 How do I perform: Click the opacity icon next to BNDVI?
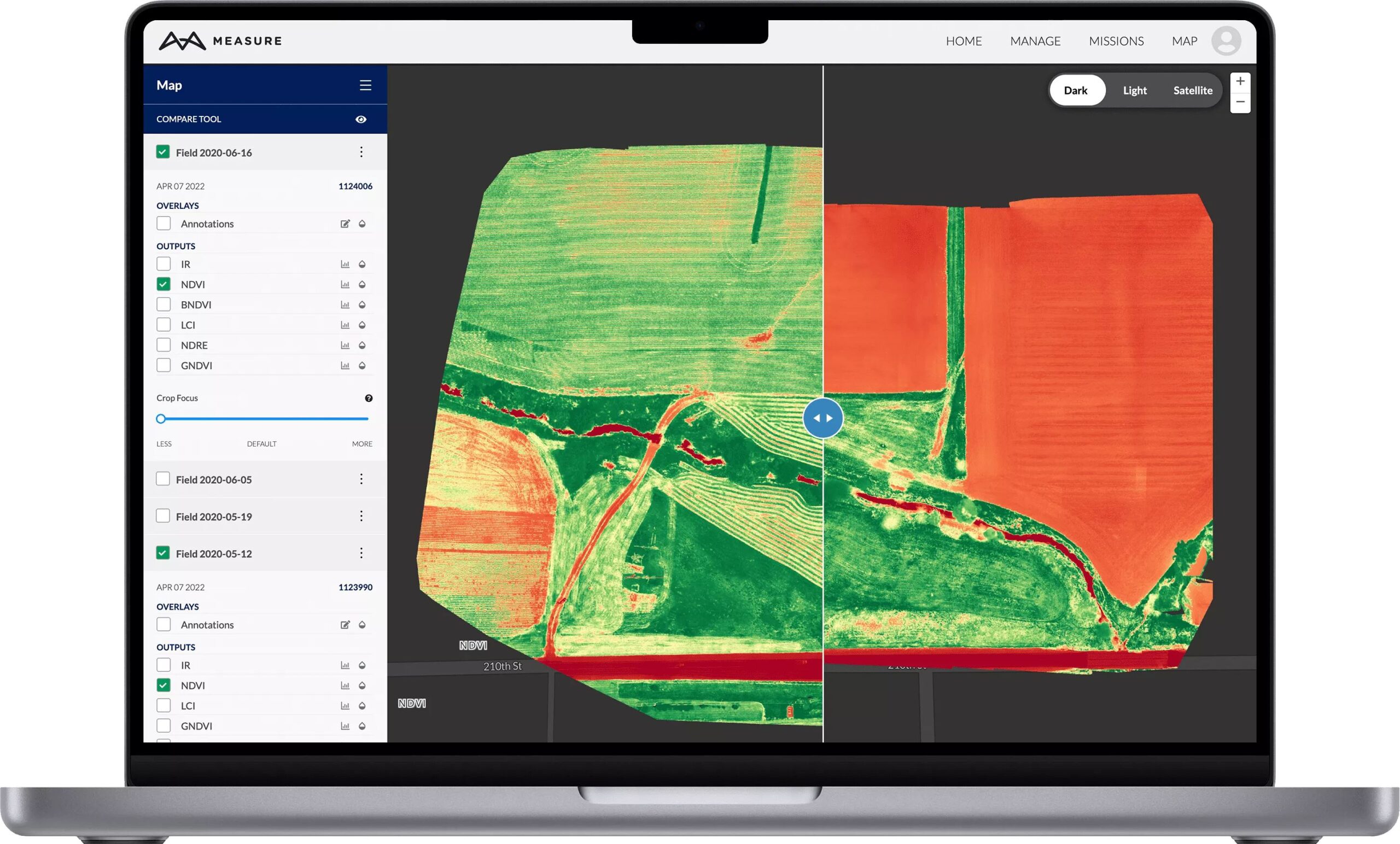coord(362,305)
